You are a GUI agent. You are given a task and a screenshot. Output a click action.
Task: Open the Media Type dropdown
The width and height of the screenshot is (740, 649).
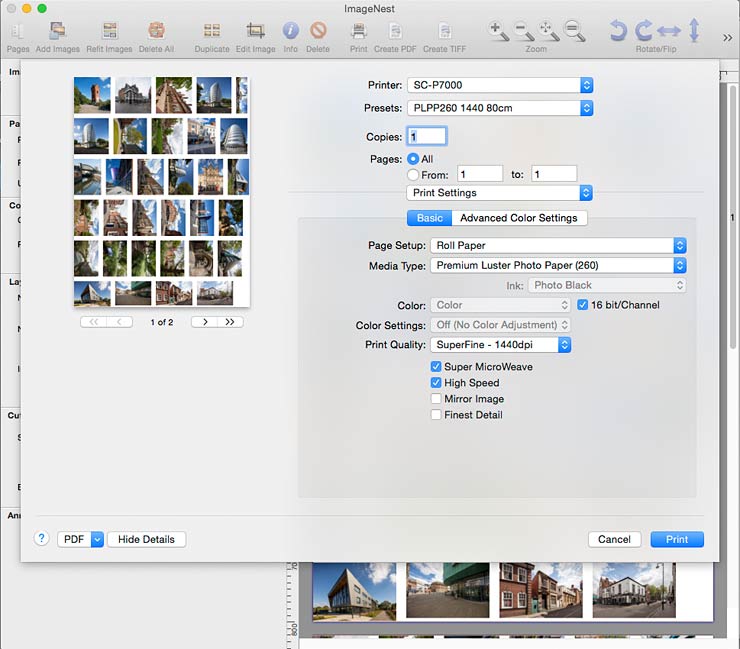(558, 265)
